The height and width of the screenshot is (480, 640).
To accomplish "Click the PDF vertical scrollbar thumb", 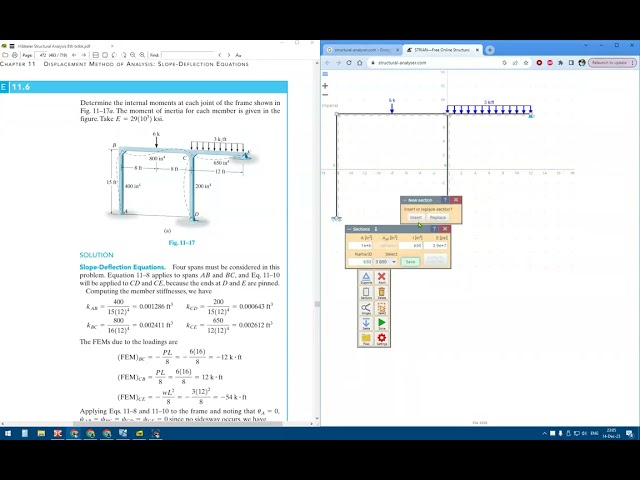I will 317,304.
